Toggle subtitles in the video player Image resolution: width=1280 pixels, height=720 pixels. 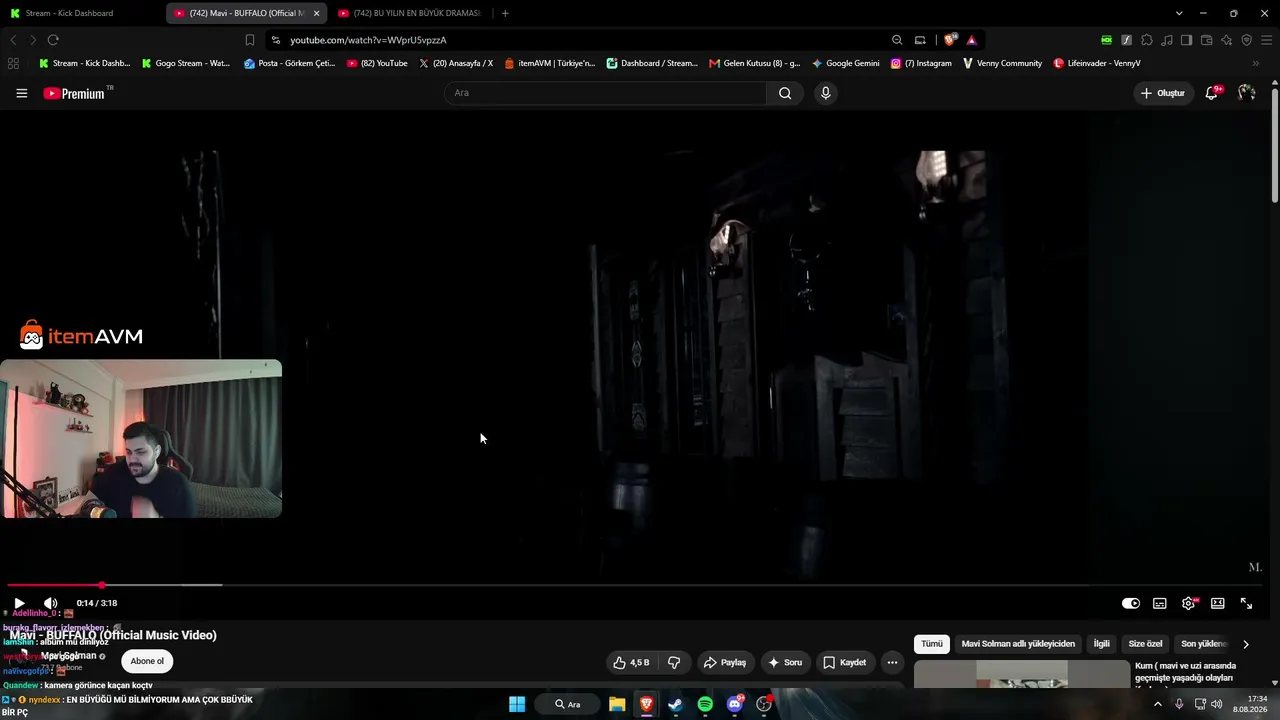click(1160, 603)
